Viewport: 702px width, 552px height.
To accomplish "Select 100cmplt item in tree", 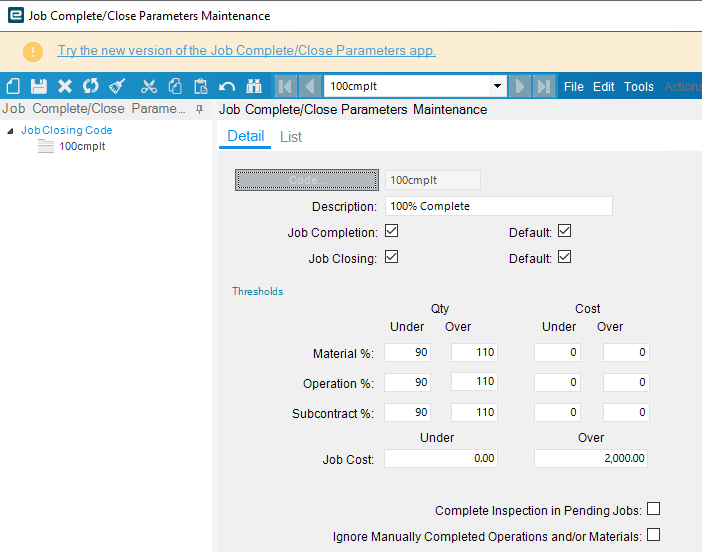I will tap(82, 147).
